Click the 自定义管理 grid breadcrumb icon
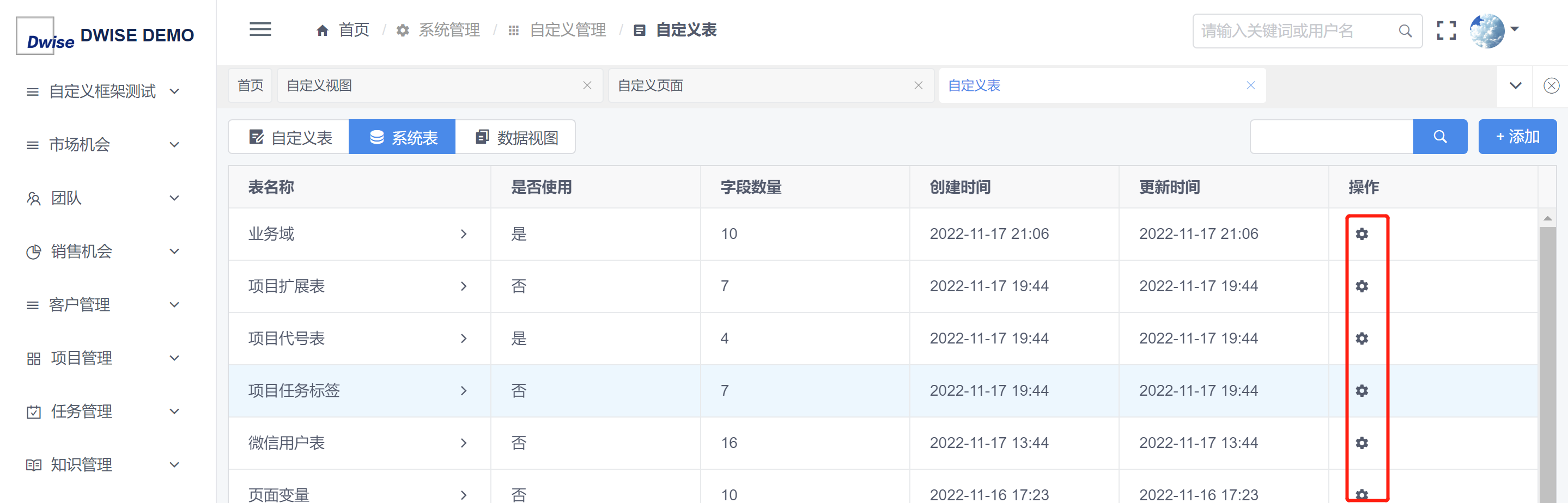The height and width of the screenshot is (503, 1568). (x=514, y=30)
